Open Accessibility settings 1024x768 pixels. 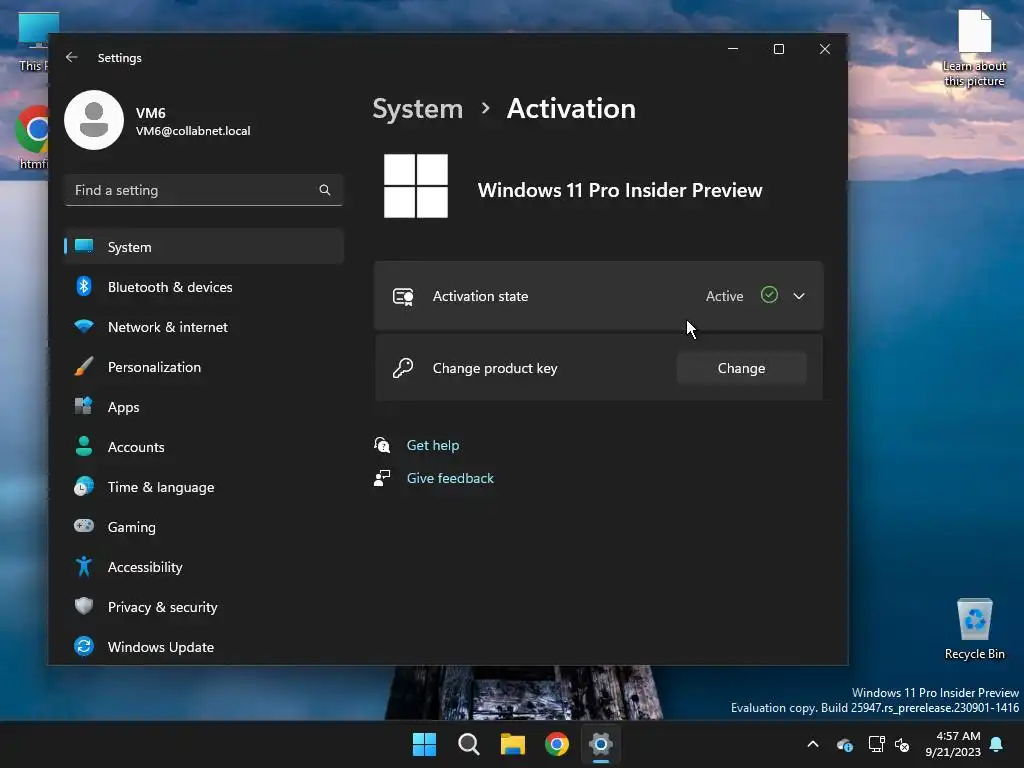pos(204,567)
